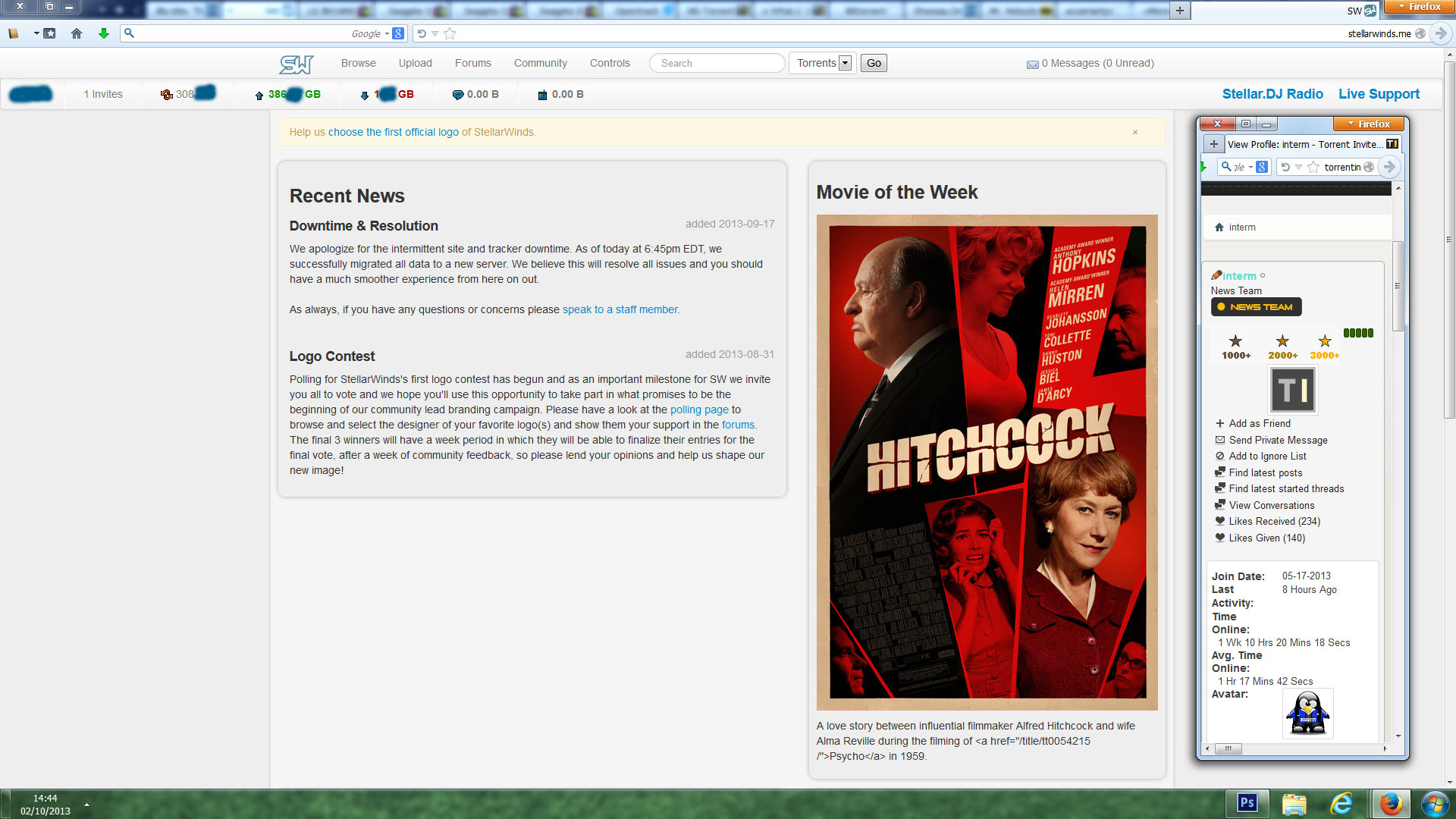Show the bookmarks sidebar icon at the far left of the main toolbar
This screenshot has width=1456, height=819.
[14, 33]
